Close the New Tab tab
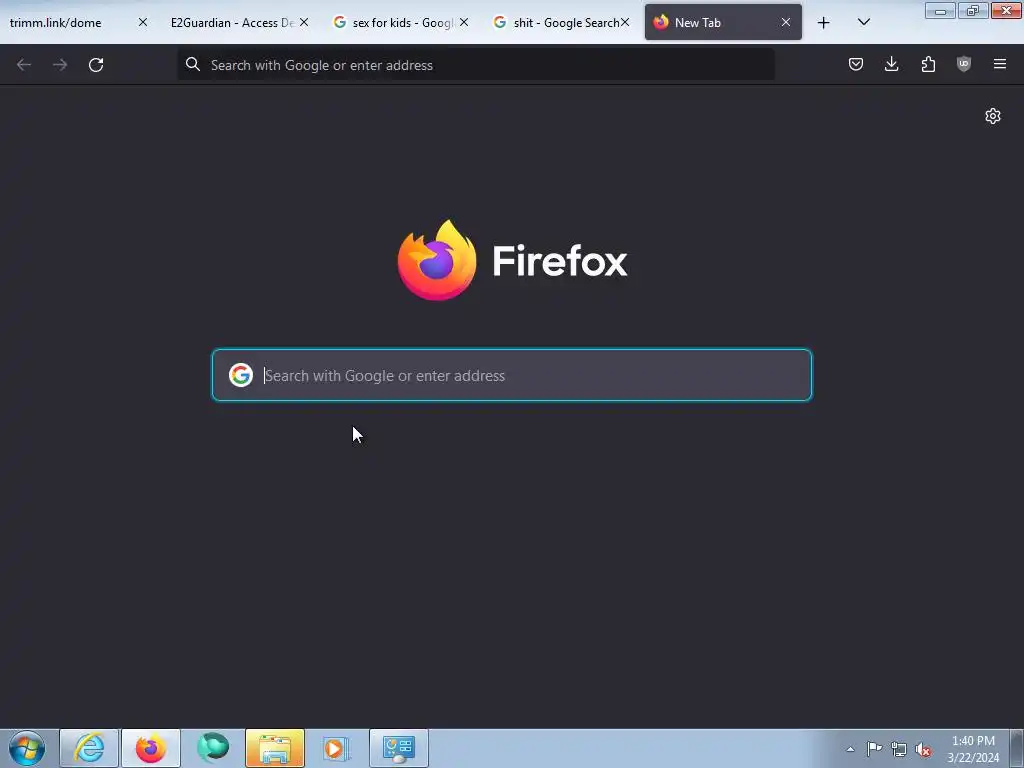The image size is (1024, 768). (786, 22)
